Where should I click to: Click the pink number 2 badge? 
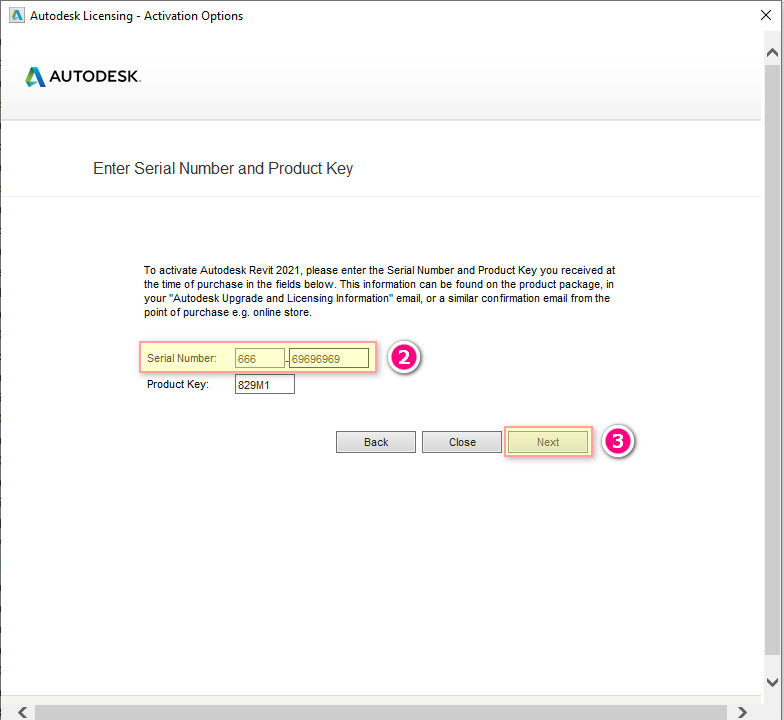[x=402, y=357]
